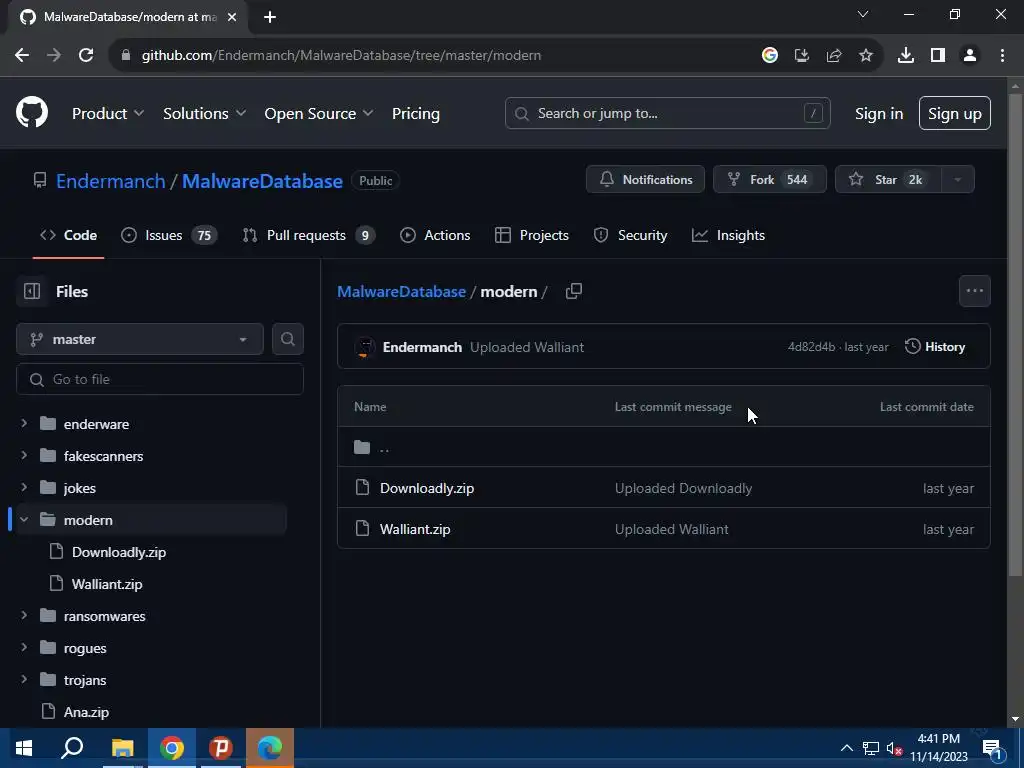1024x768 pixels.
Task: Open the three-dot more options button
Action: [974, 291]
